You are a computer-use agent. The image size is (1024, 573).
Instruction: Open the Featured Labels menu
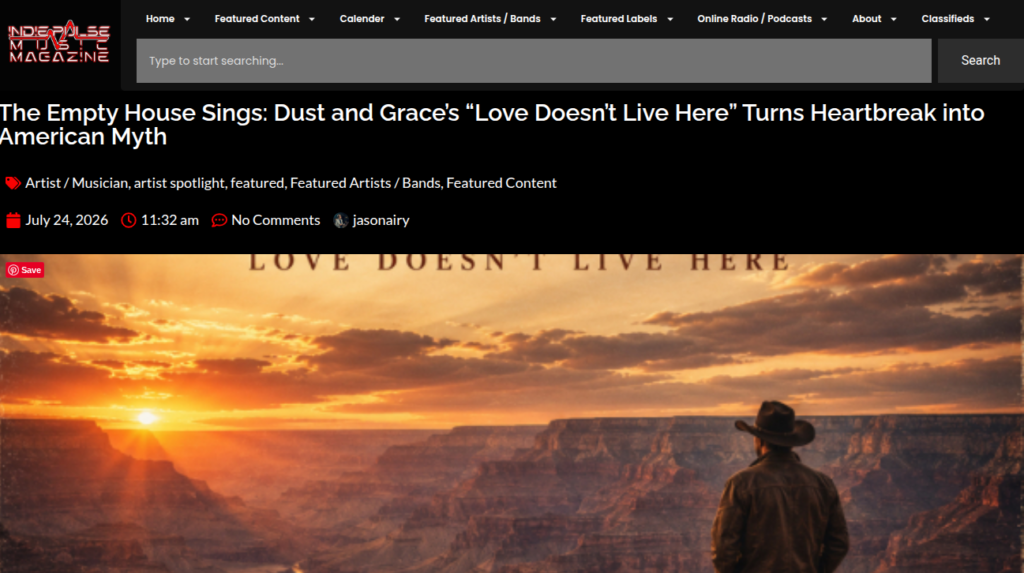tap(618, 19)
